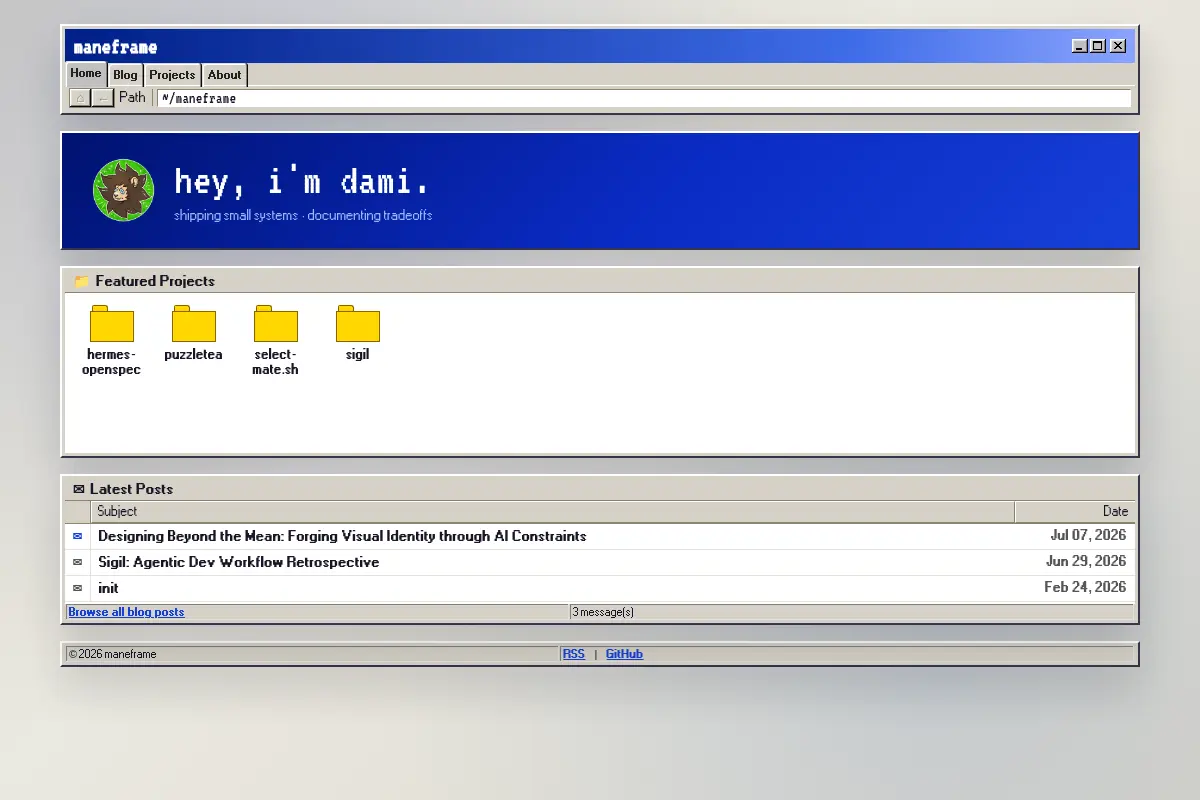The width and height of the screenshot is (1200, 800).
Task: Click the blue envelope icon of the top post
Action: 78,536
